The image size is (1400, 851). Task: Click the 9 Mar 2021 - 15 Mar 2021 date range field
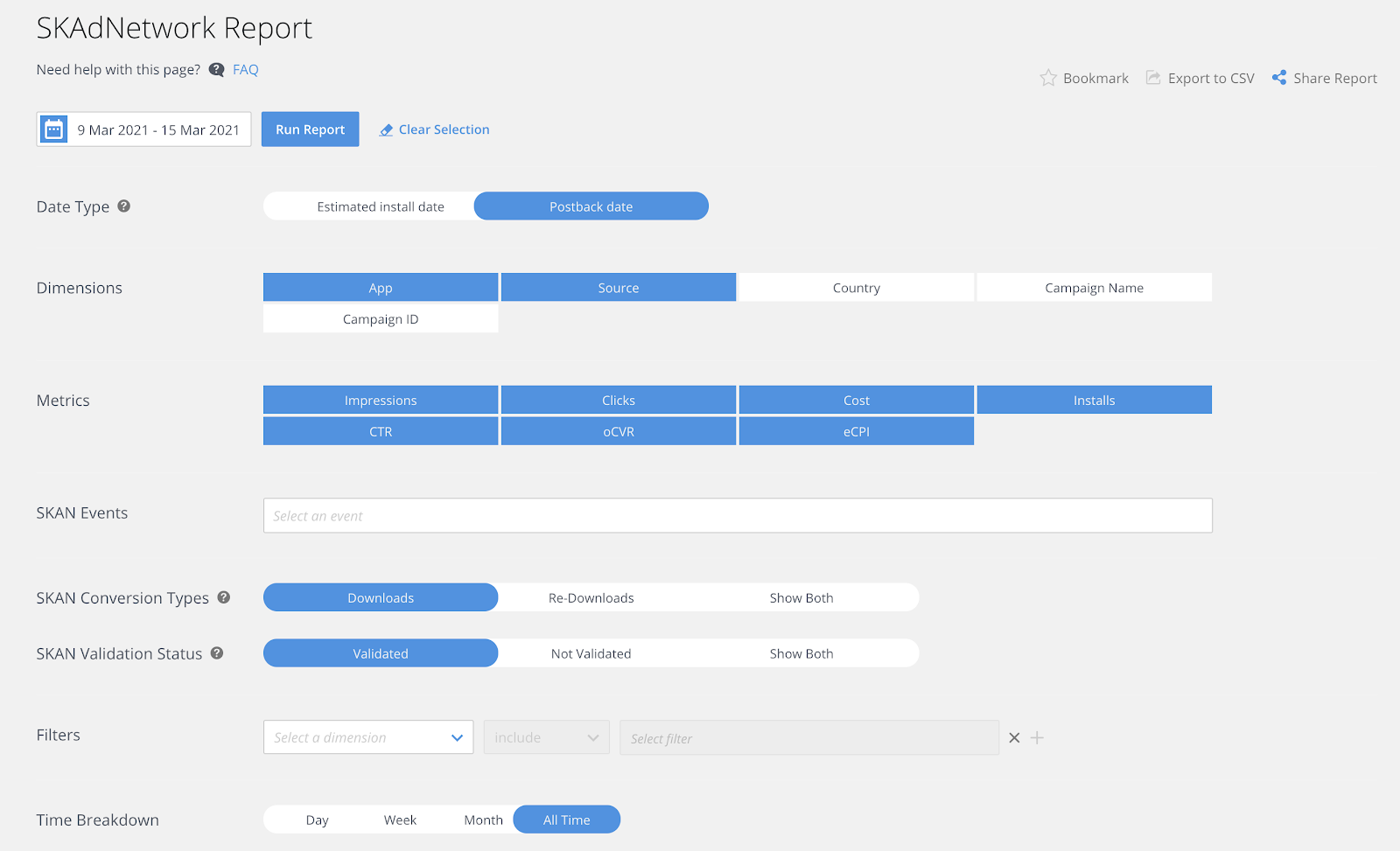(x=143, y=129)
